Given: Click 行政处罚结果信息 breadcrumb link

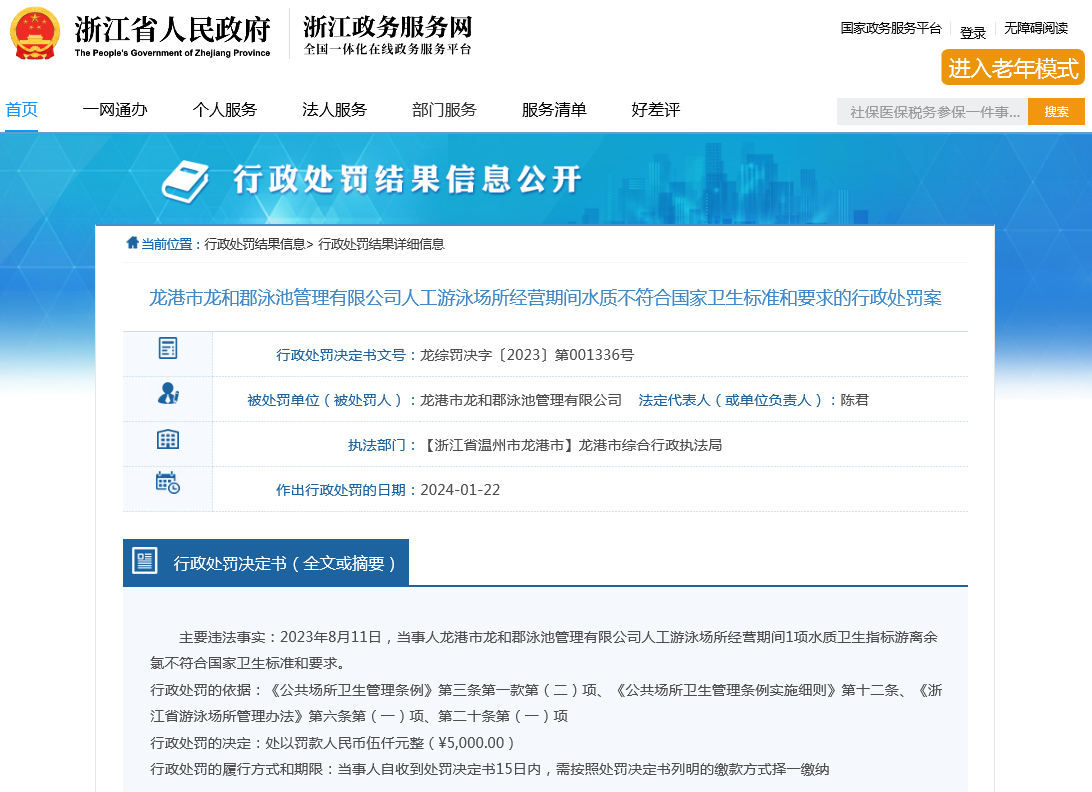Looking at the screenshot, I should [x=255, y=244].
